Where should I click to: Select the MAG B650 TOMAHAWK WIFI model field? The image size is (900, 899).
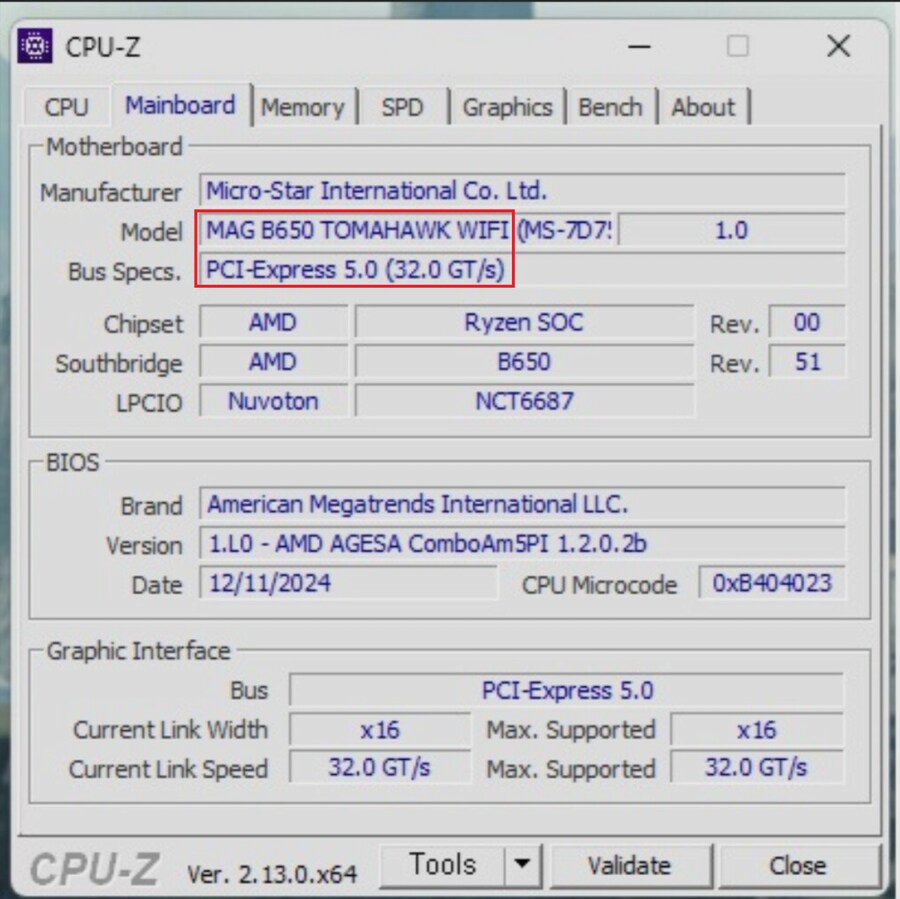[x=356, y=231]
